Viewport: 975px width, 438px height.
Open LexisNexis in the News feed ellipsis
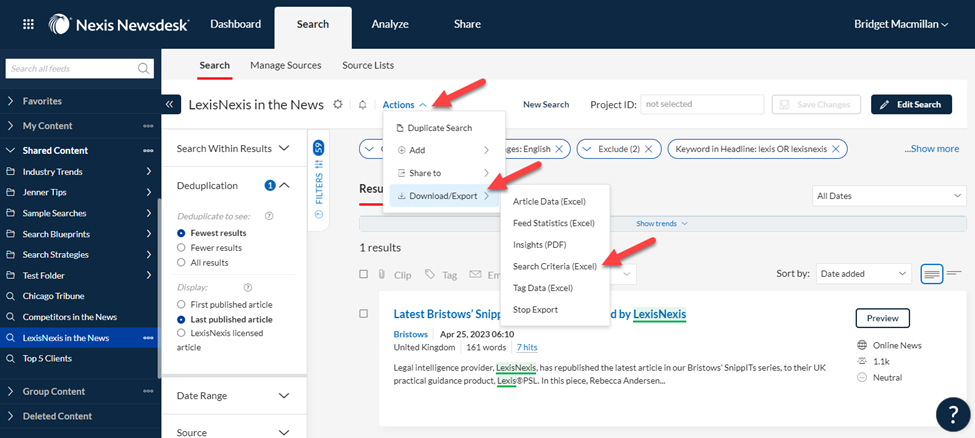(x=148, y=338)
